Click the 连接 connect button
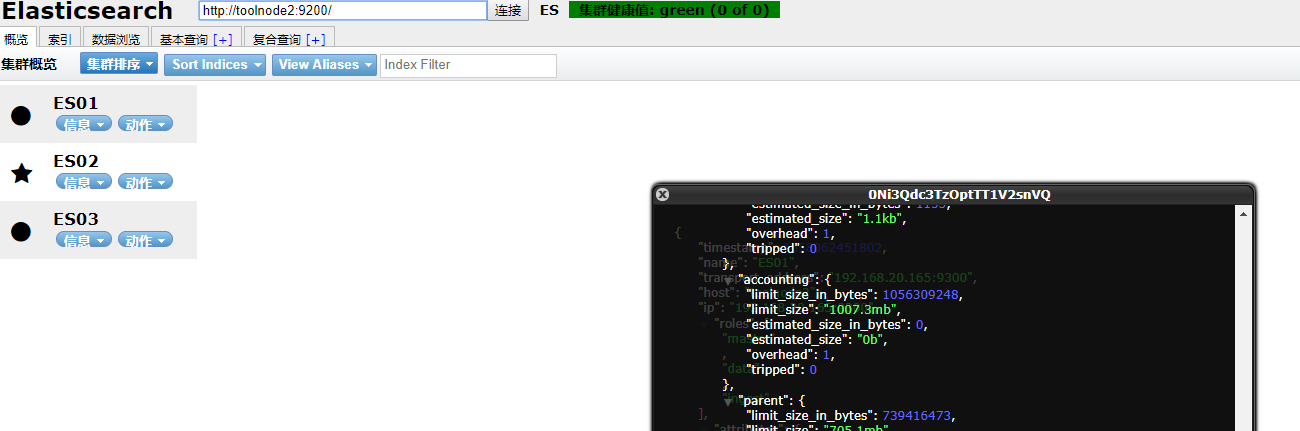 [508, 10]
